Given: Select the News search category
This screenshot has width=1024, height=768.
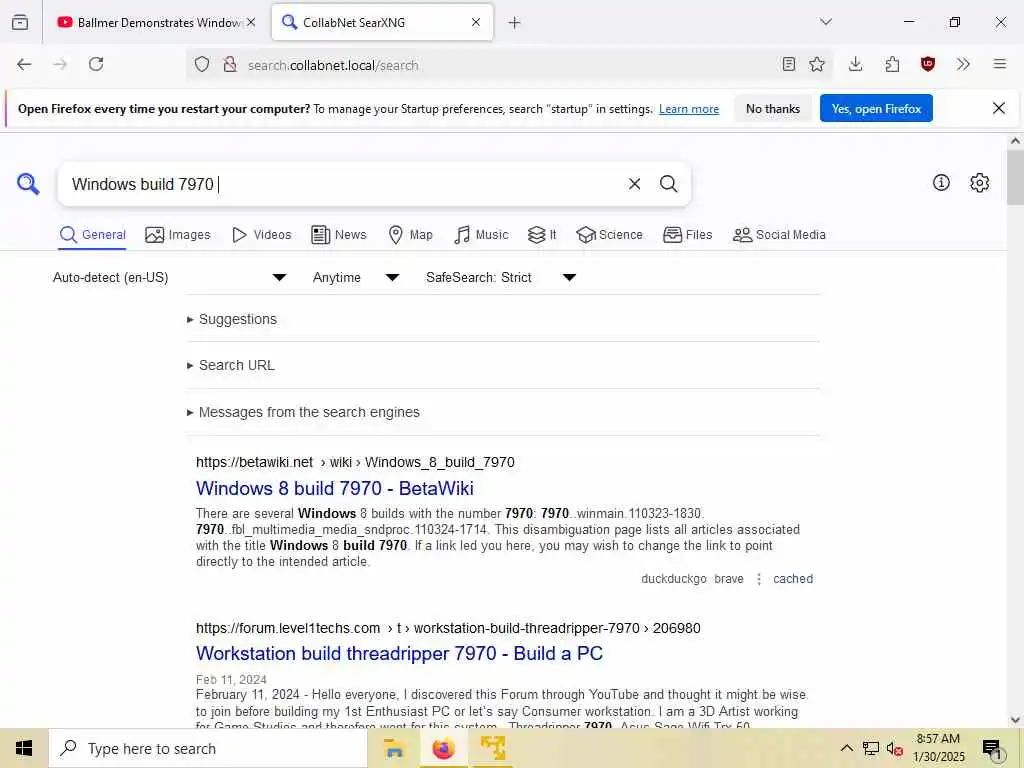Looking at the screenshot, I should click(x=339, y=234).
